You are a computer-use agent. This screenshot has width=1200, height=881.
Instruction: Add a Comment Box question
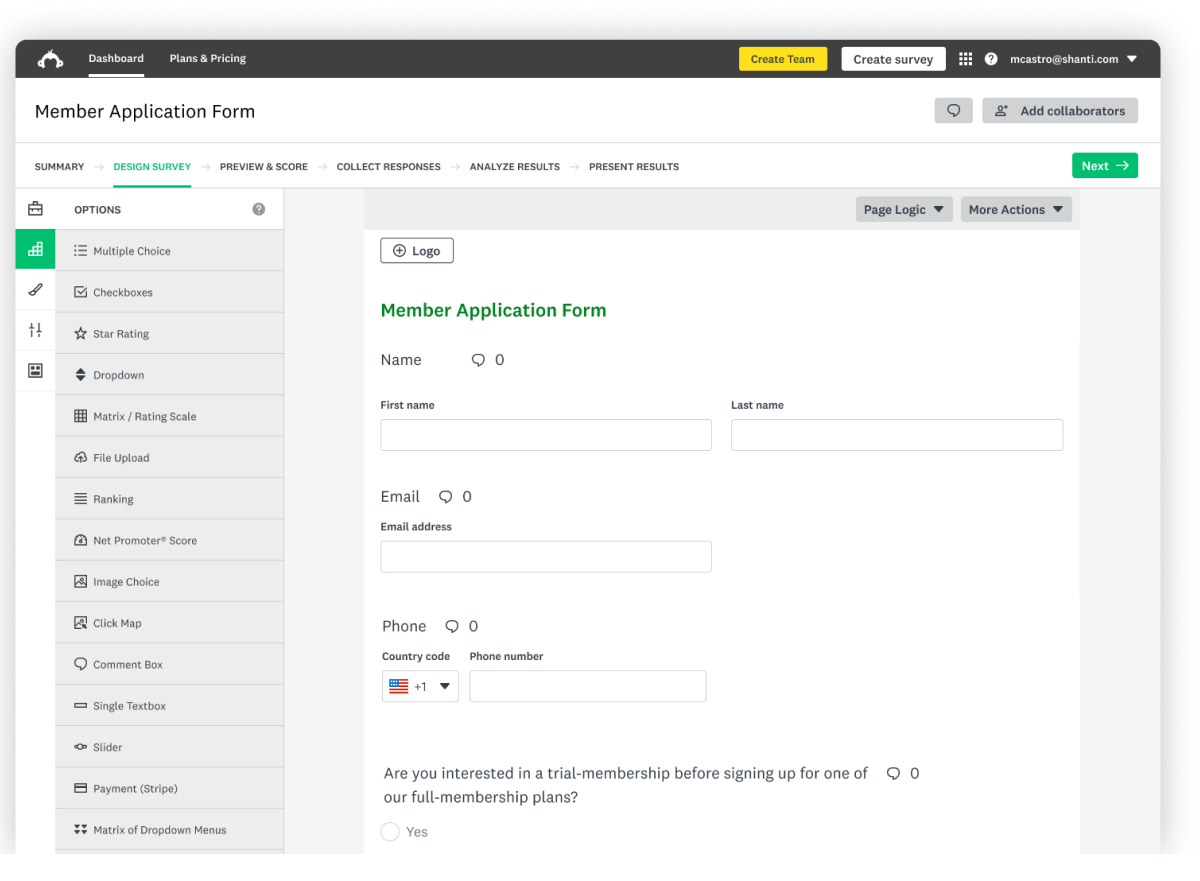point(169,664)
